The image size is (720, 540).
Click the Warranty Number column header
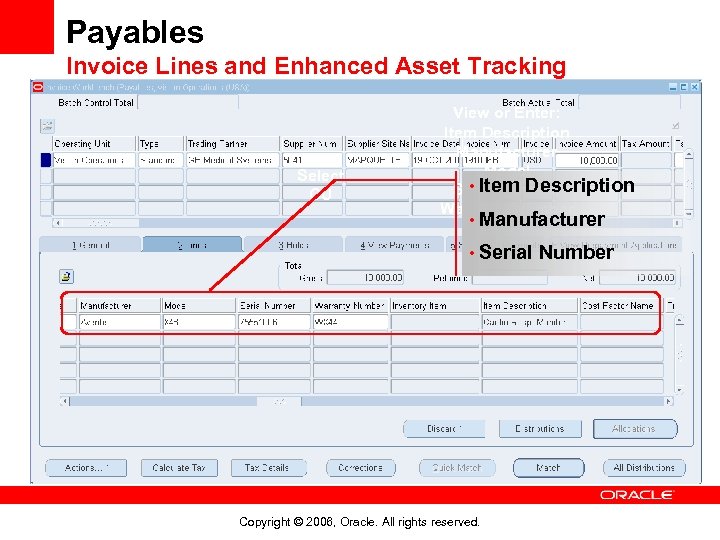[349, 305]
